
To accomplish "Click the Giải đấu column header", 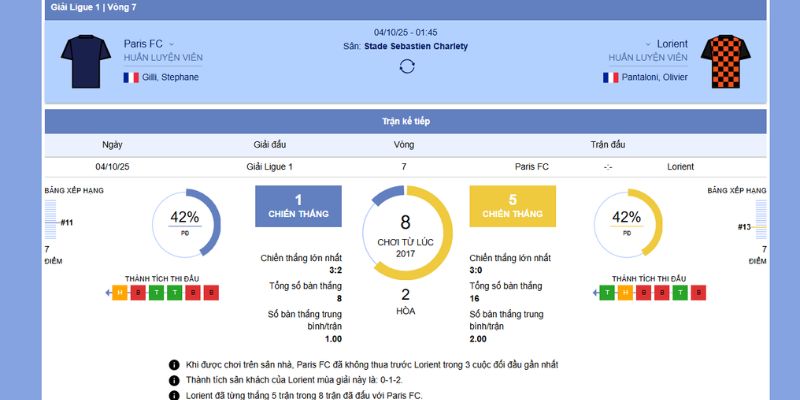I will 269,144.
